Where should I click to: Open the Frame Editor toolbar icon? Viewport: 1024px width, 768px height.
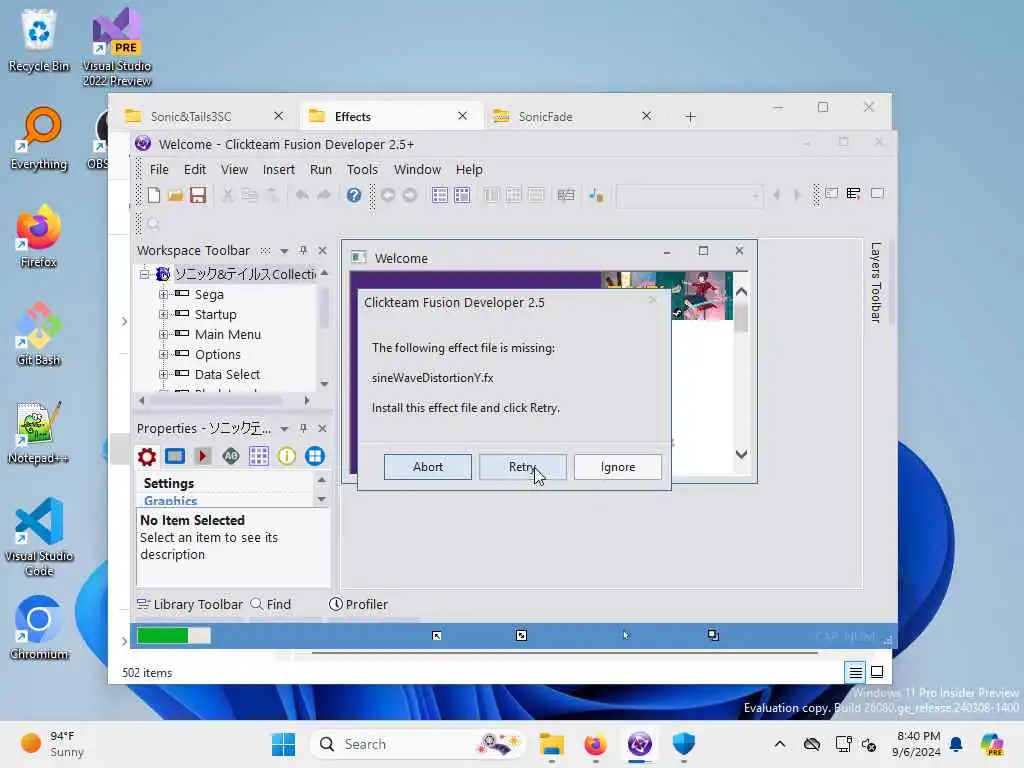point(462,195)
